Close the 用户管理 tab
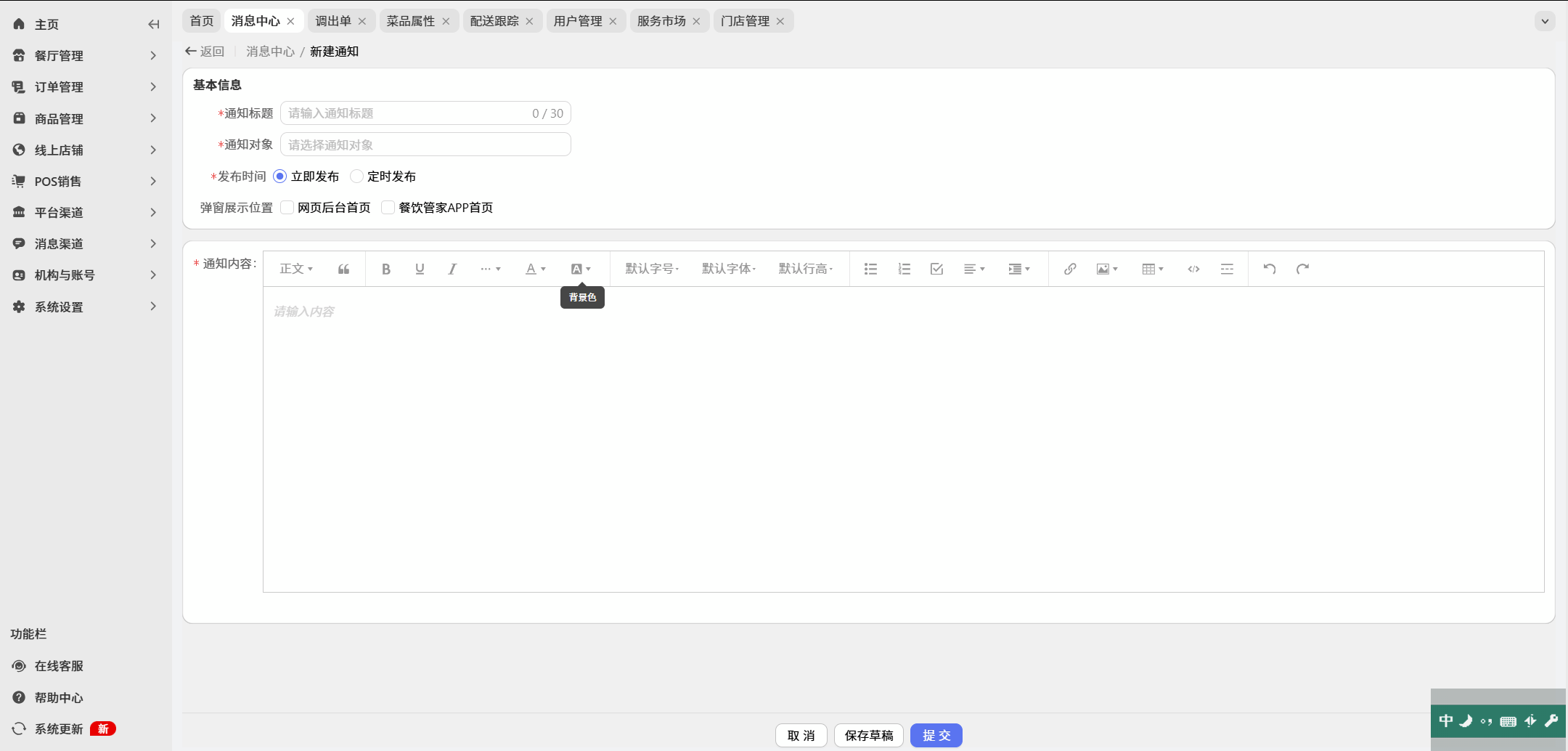The width and height of the screenshot is (1568, 751). [x=613, y=21]
